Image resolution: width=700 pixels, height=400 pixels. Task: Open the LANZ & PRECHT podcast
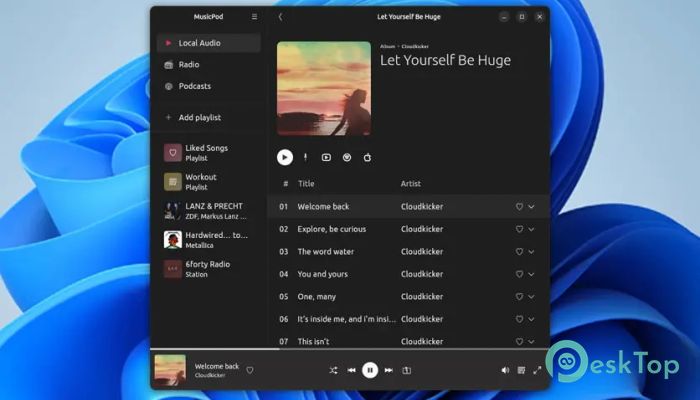tap(208, 211)
